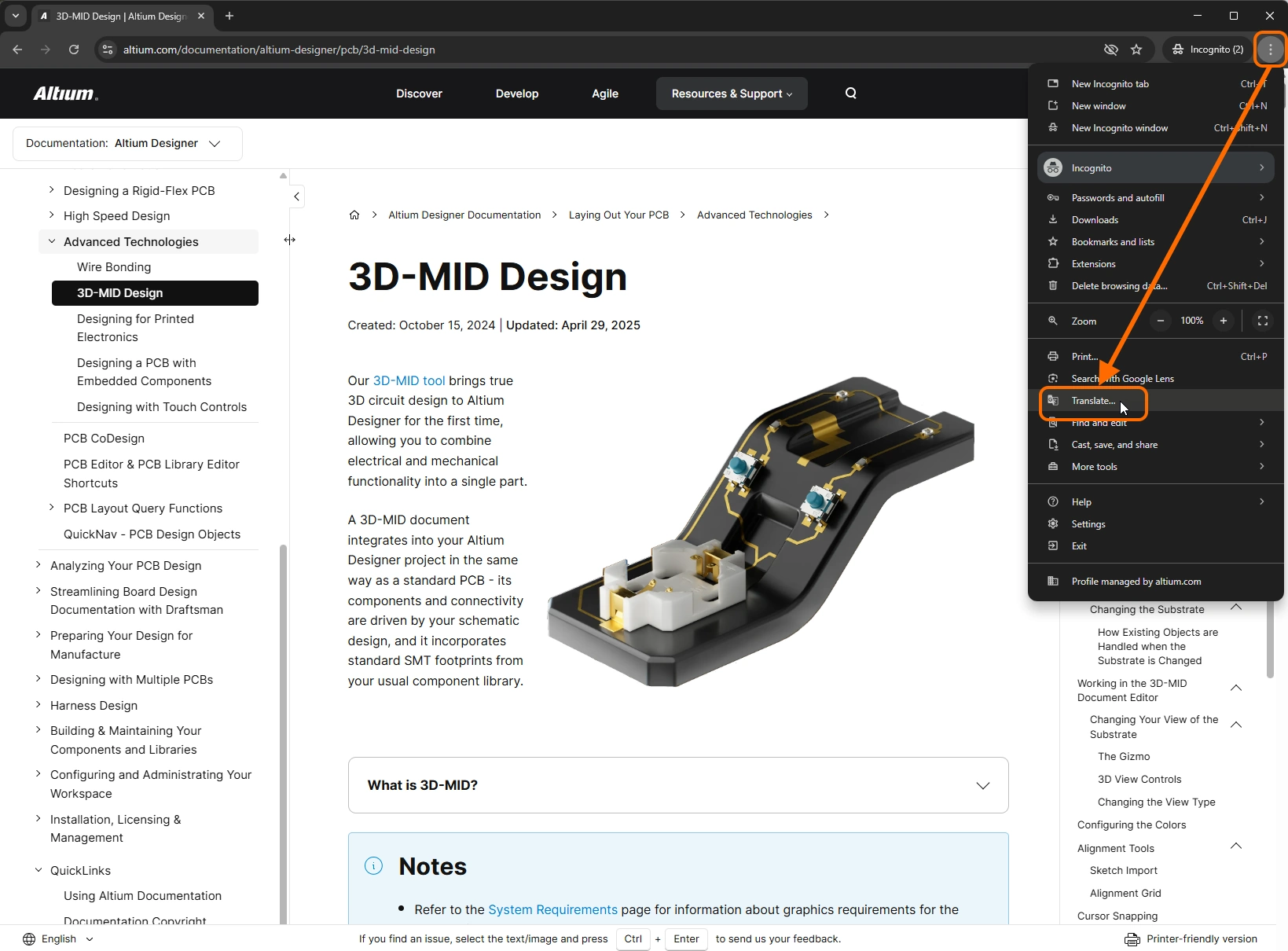Open the System Requirements link

[552, 909]
